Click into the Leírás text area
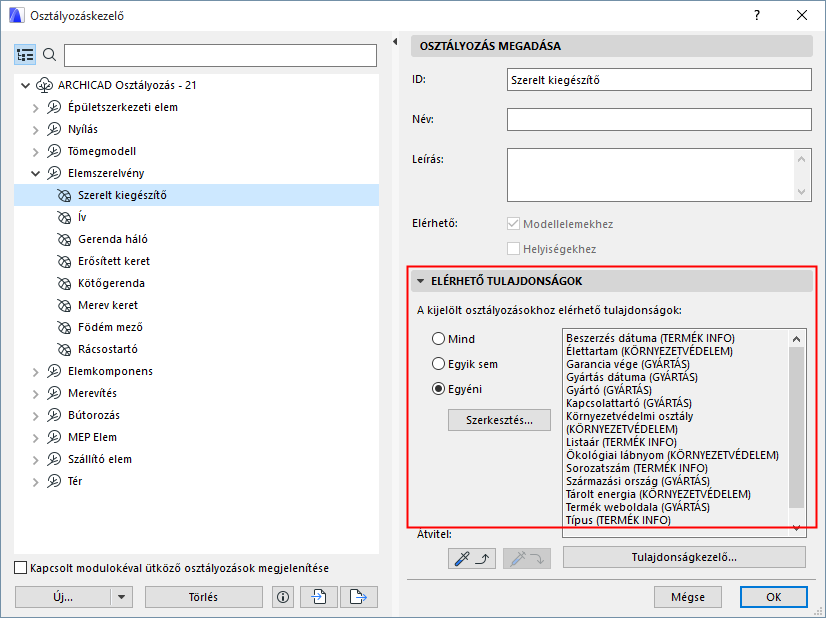Viewport: 826px width, 618px height. (x=651, y=175)
